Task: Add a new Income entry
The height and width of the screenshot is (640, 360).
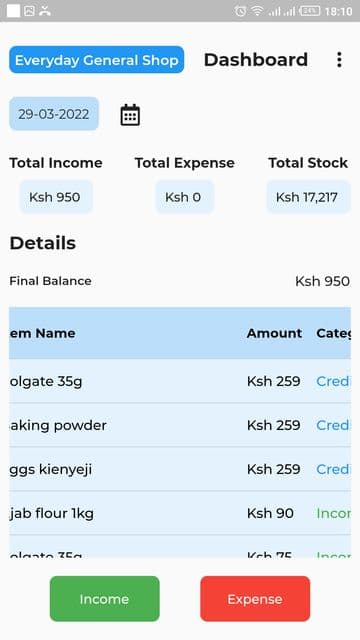Action: pos(104,599)
